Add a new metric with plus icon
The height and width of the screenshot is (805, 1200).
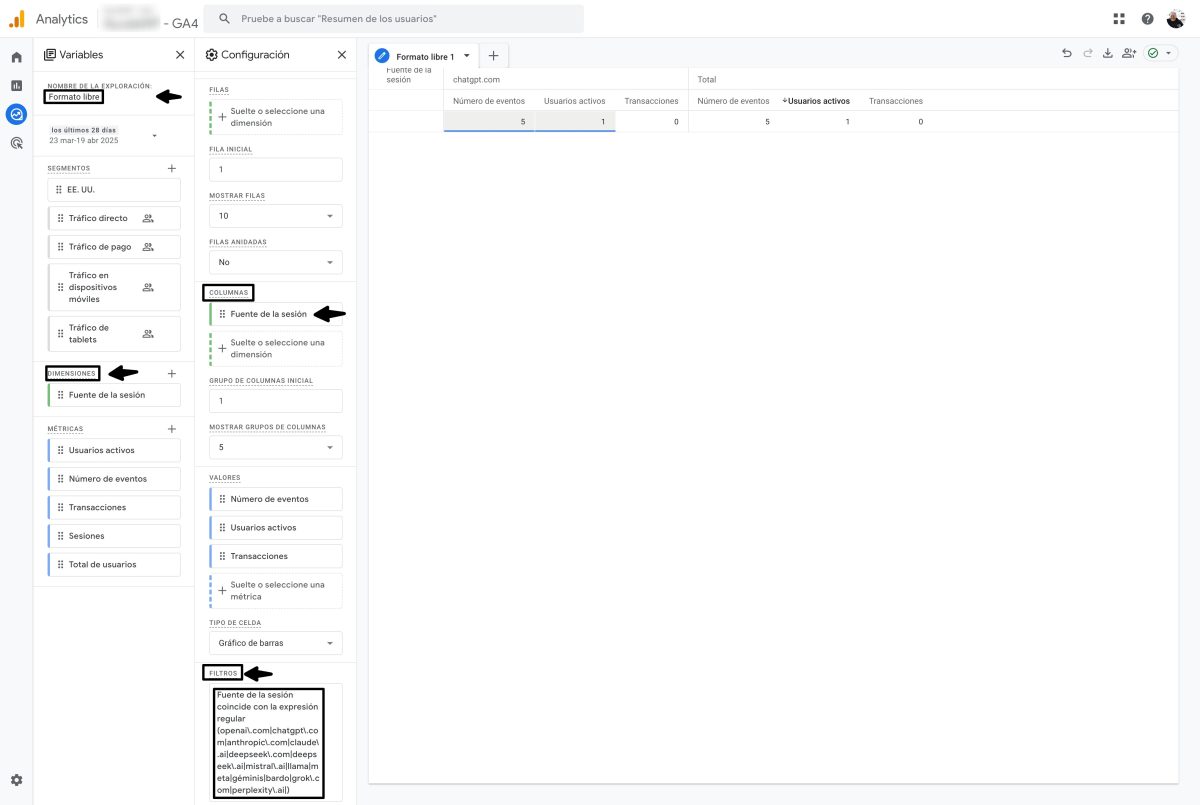172,429
